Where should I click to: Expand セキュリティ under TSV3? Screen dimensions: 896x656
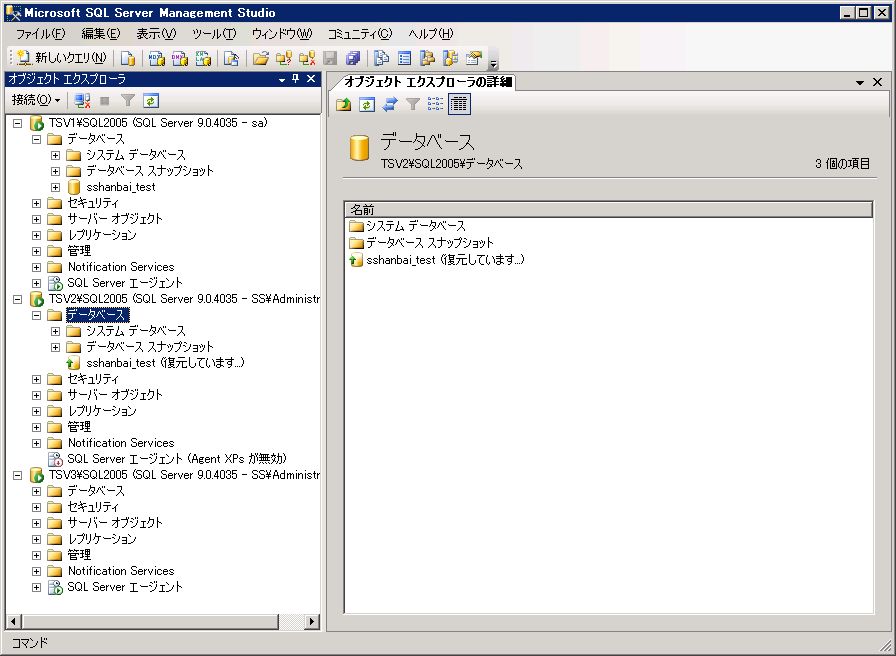click(37, 507)
